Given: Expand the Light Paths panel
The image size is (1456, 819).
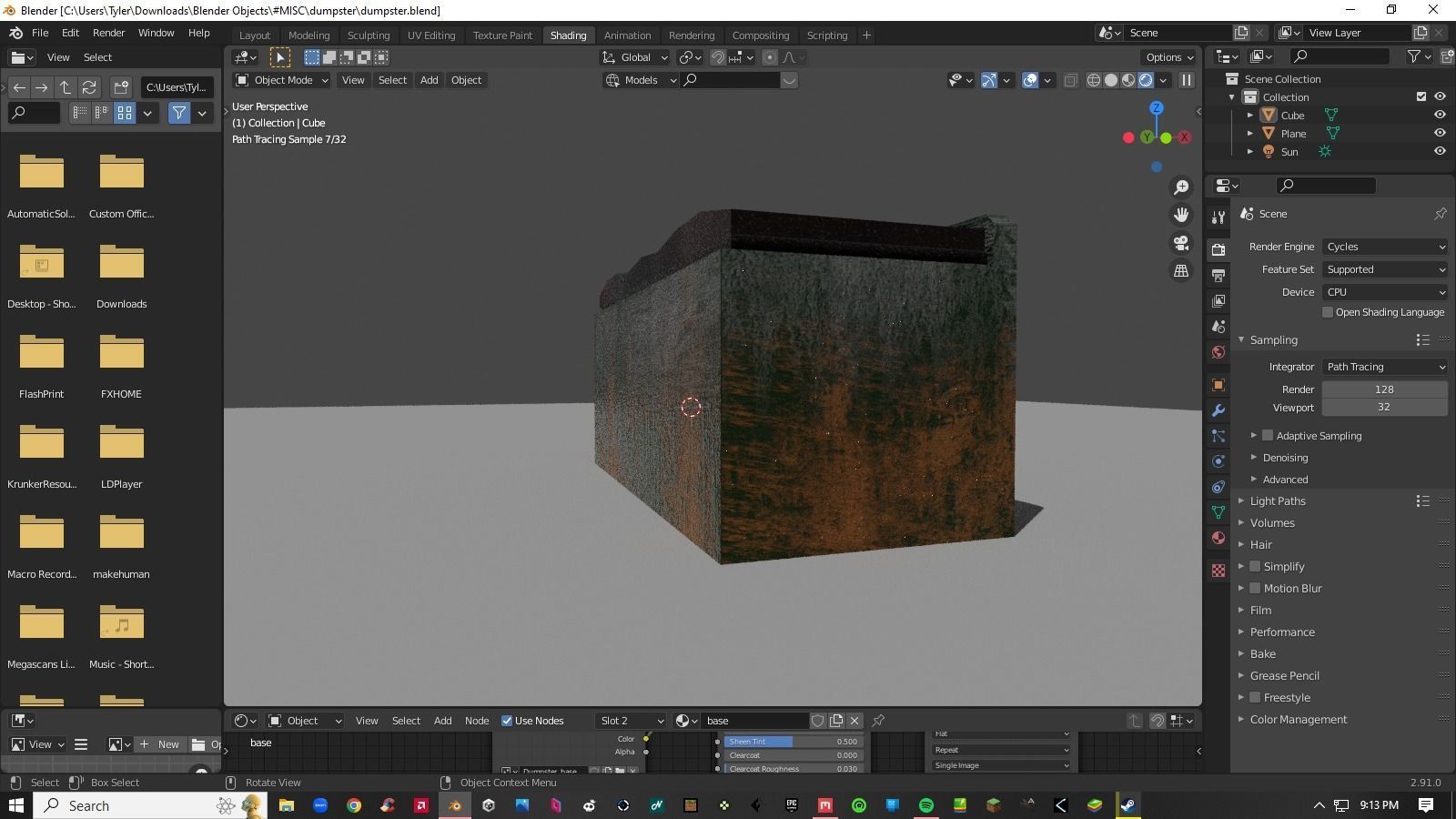Looking at the screenshot, I should [1278, 501].
